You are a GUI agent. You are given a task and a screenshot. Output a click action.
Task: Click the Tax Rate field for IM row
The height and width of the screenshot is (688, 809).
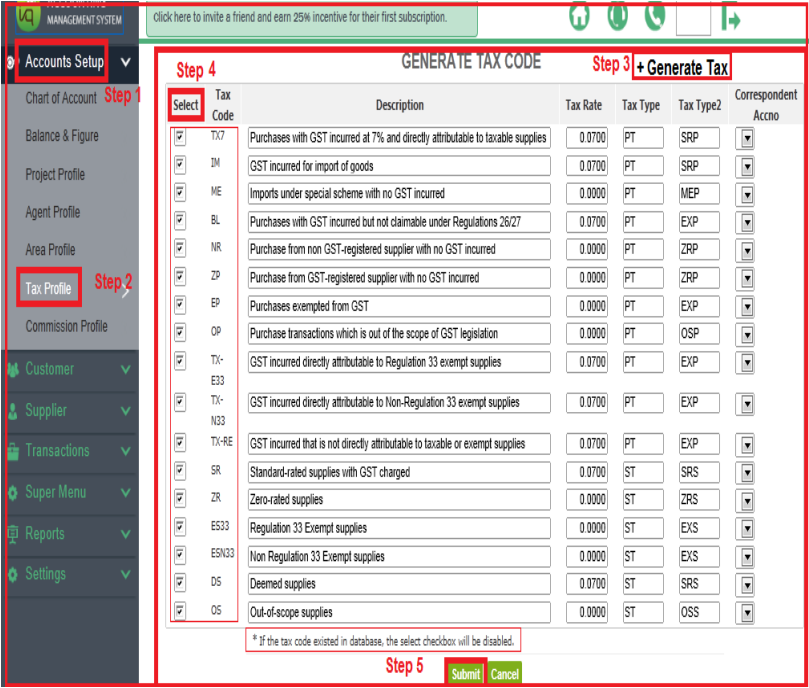[x=586, y=166]
